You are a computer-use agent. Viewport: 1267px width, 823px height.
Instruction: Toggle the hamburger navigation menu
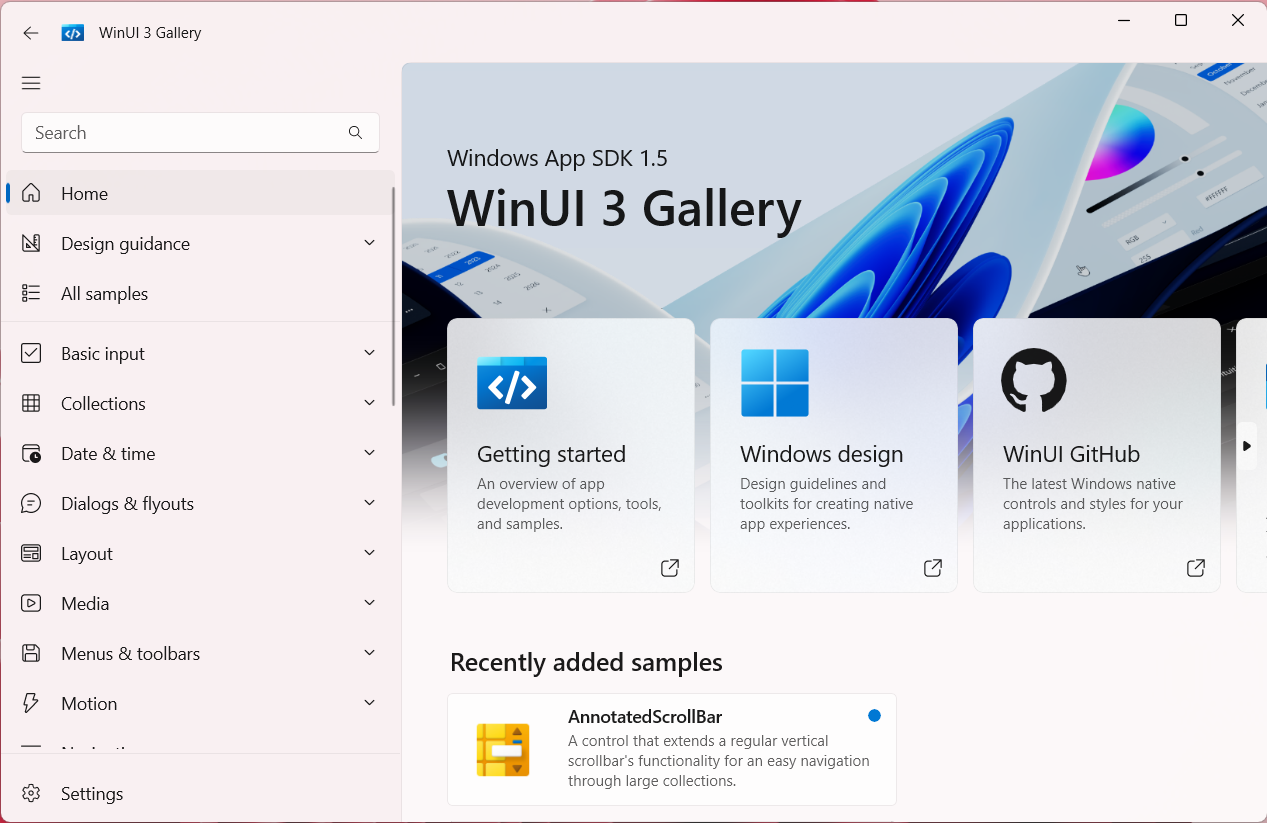click(31, 83)
